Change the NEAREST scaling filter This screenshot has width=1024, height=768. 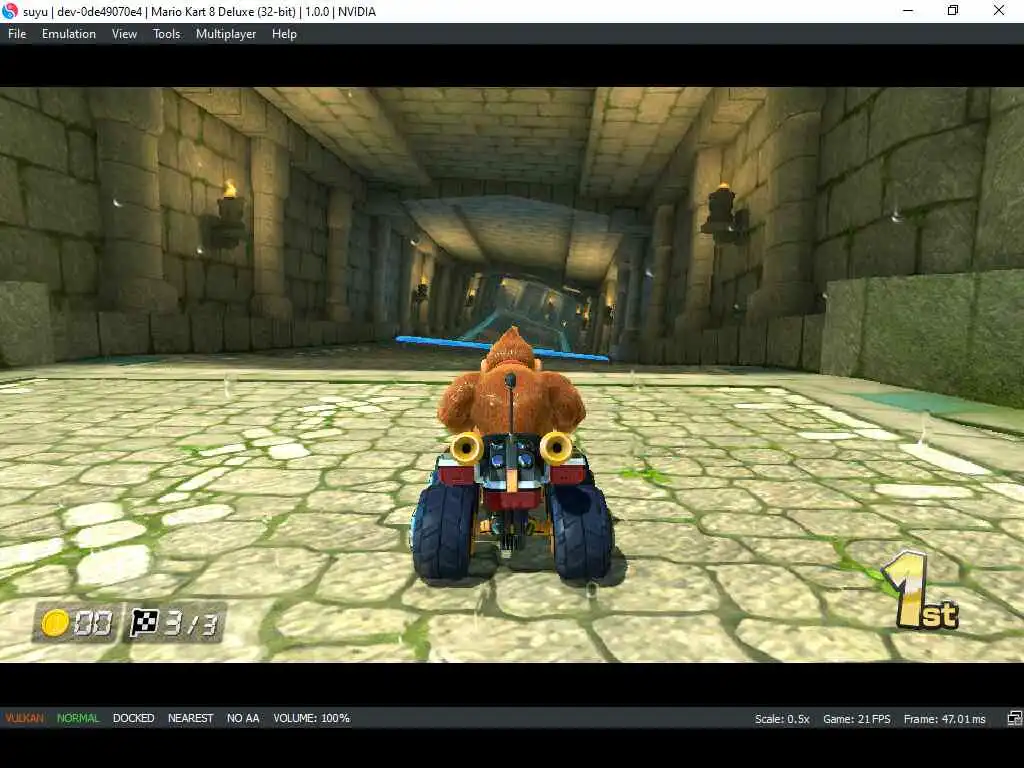(191, 718)
